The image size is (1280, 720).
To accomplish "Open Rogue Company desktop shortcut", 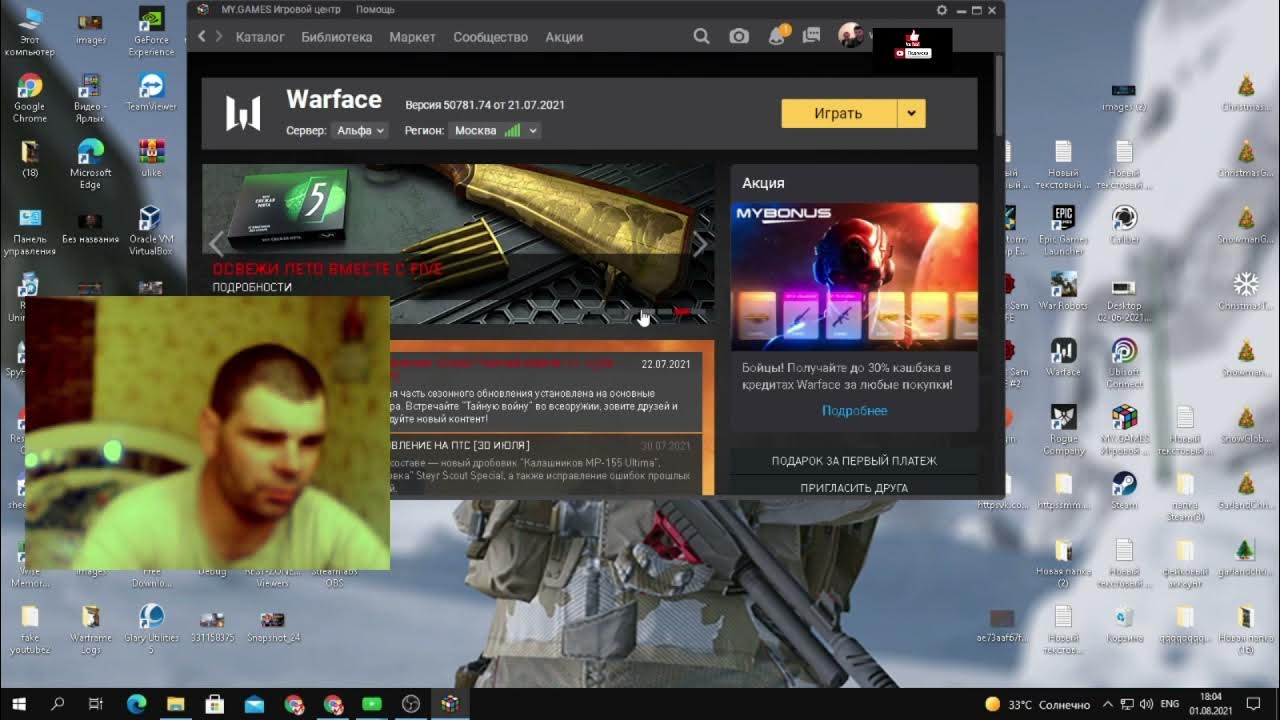I will 1063,430.
